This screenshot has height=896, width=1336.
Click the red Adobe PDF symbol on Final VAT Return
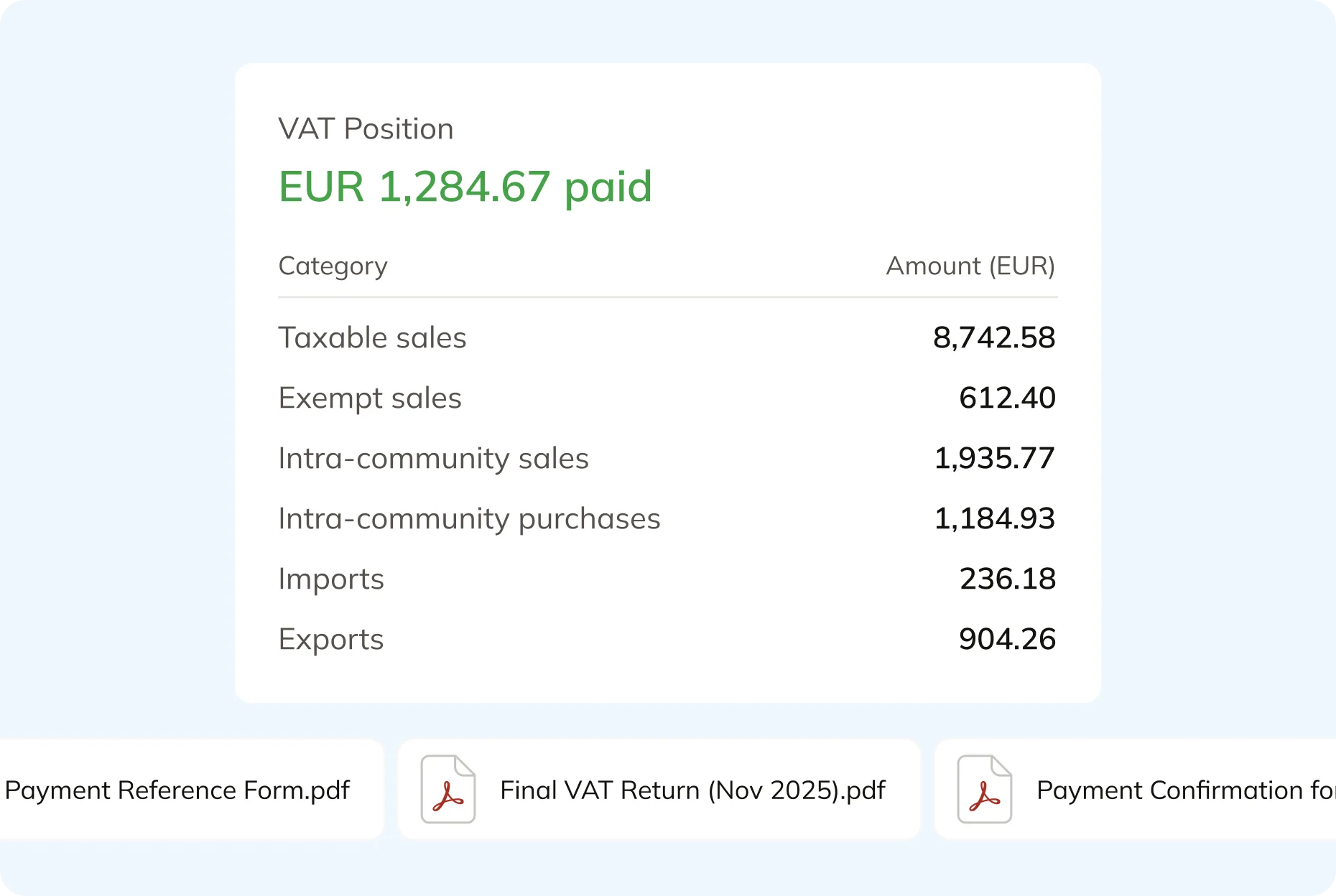[x=447, y=790]
